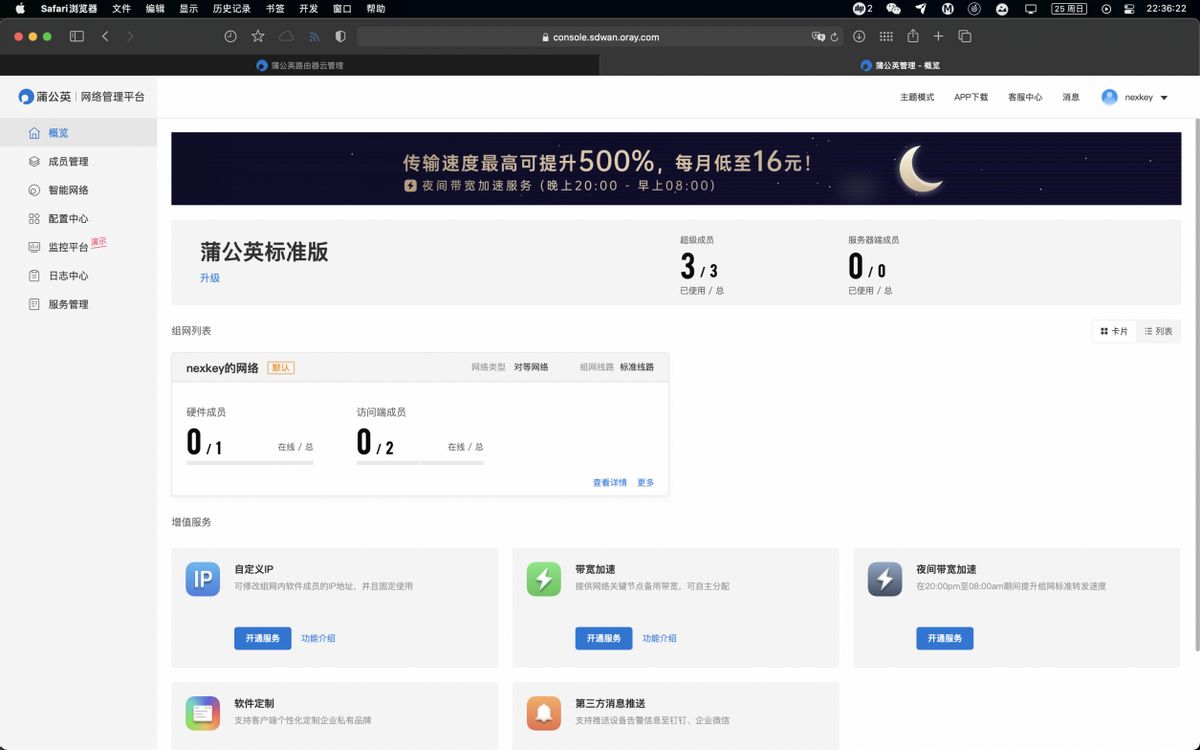The image size is (1200, 750).
Task: Select the 蒲公英管理 - 概览 tab
Action: tap(900, 65)
